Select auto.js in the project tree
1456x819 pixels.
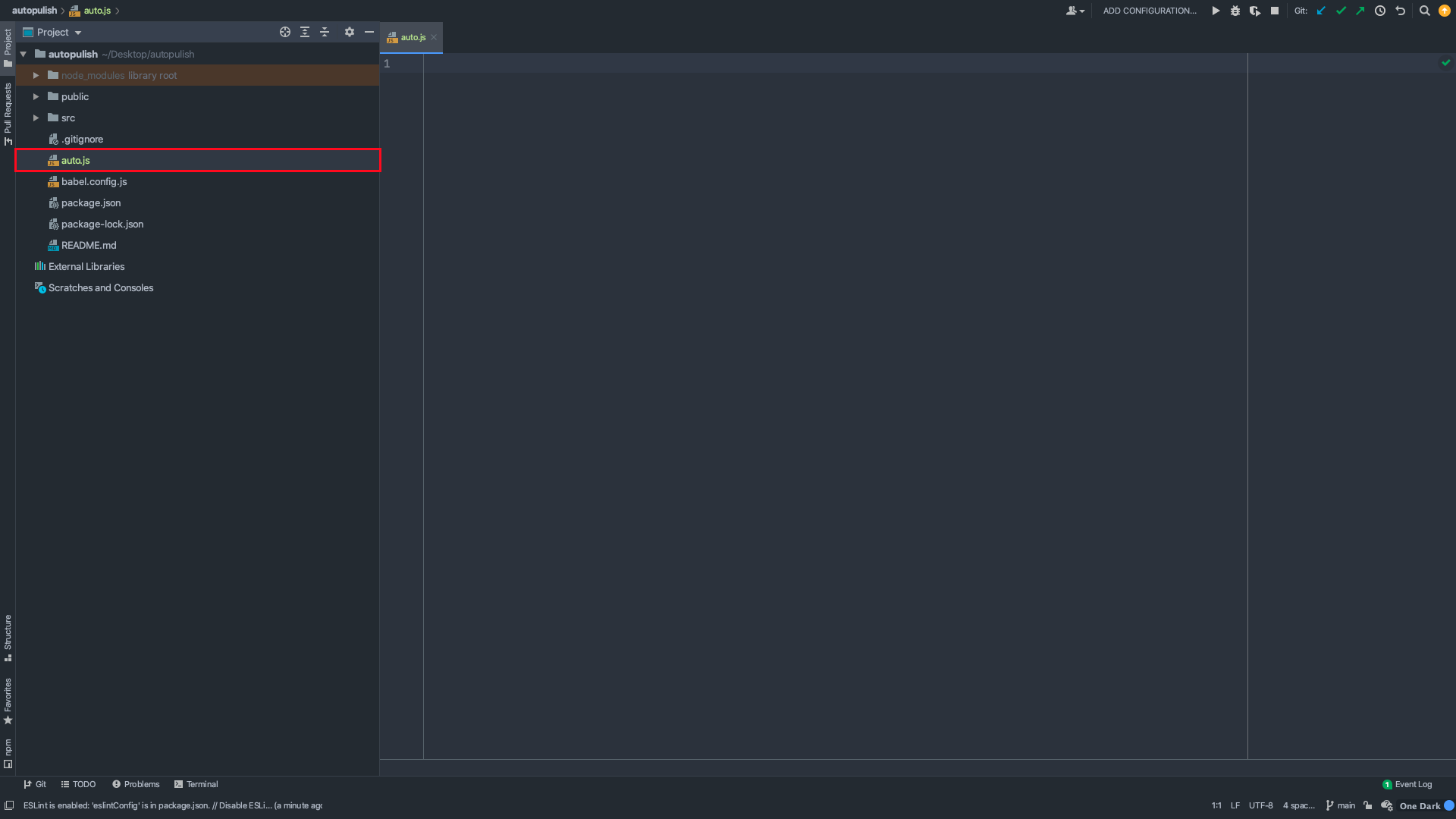pos(197,160)
